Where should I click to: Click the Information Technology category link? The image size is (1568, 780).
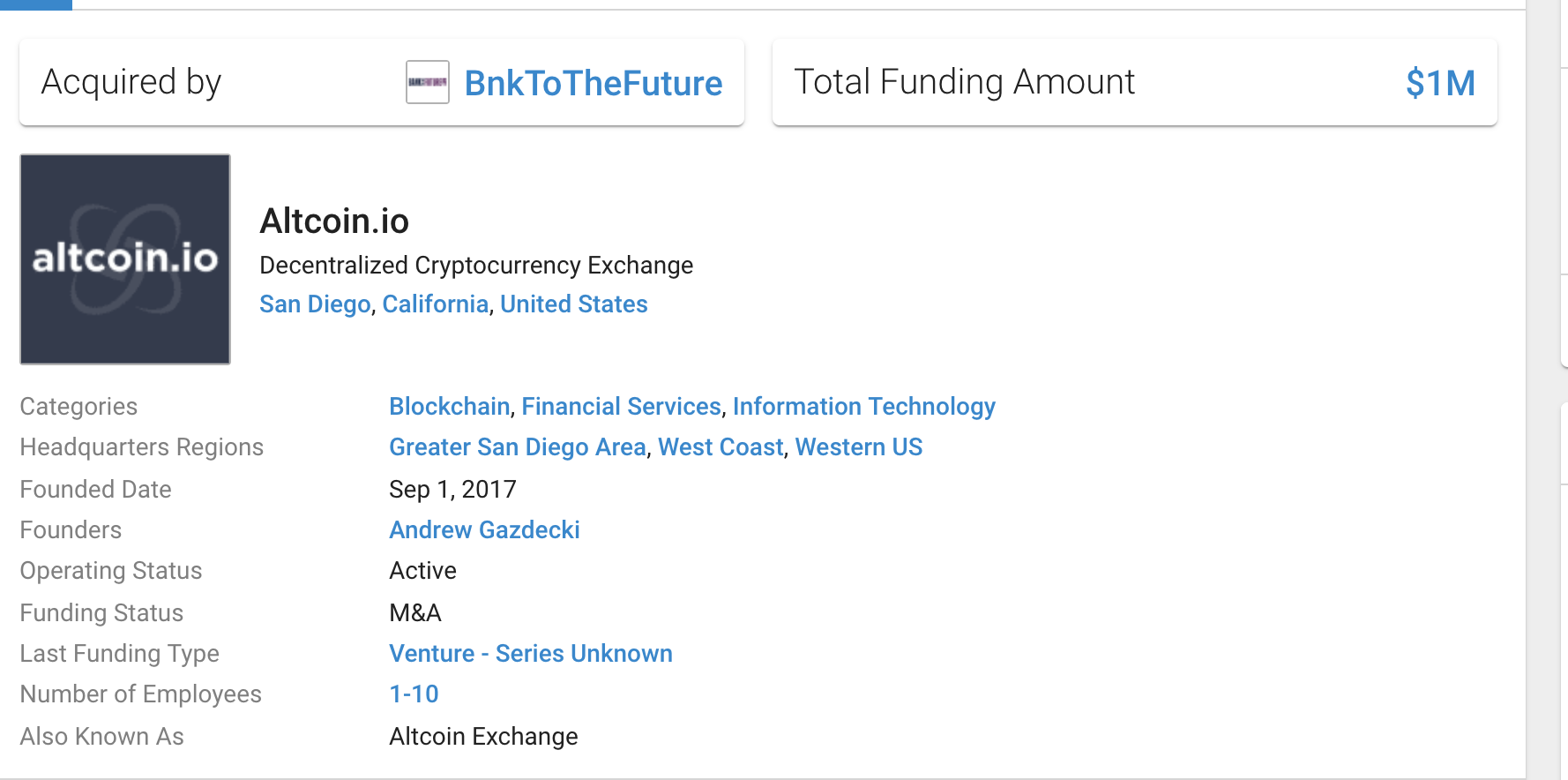863,407
